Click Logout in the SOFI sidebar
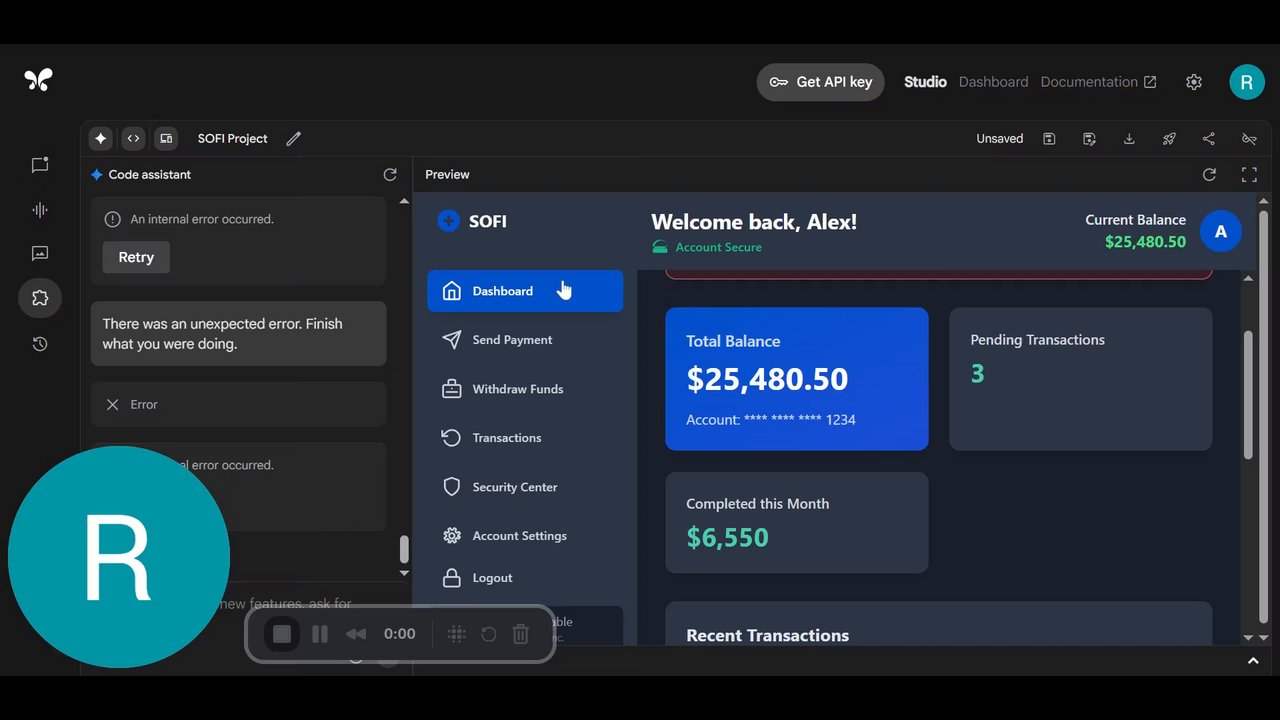Image resolution: width=1280 pixels, height=720 pixels. pos(525,578)
